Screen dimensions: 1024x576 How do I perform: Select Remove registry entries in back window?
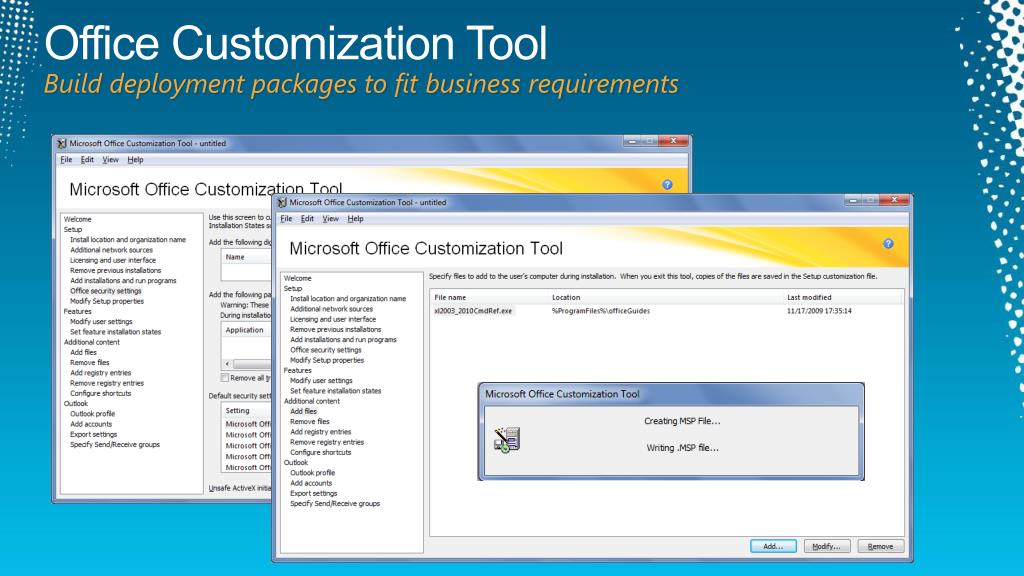(107, 383)
